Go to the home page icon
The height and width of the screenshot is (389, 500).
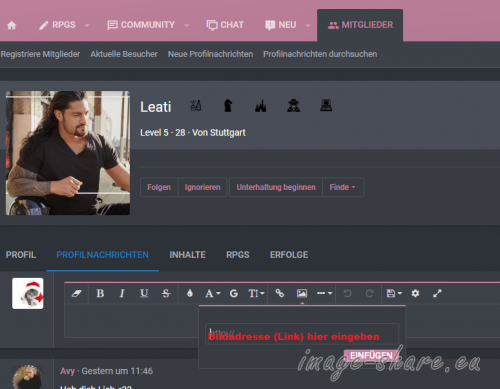pyautogui.click(x=12, y=25)
